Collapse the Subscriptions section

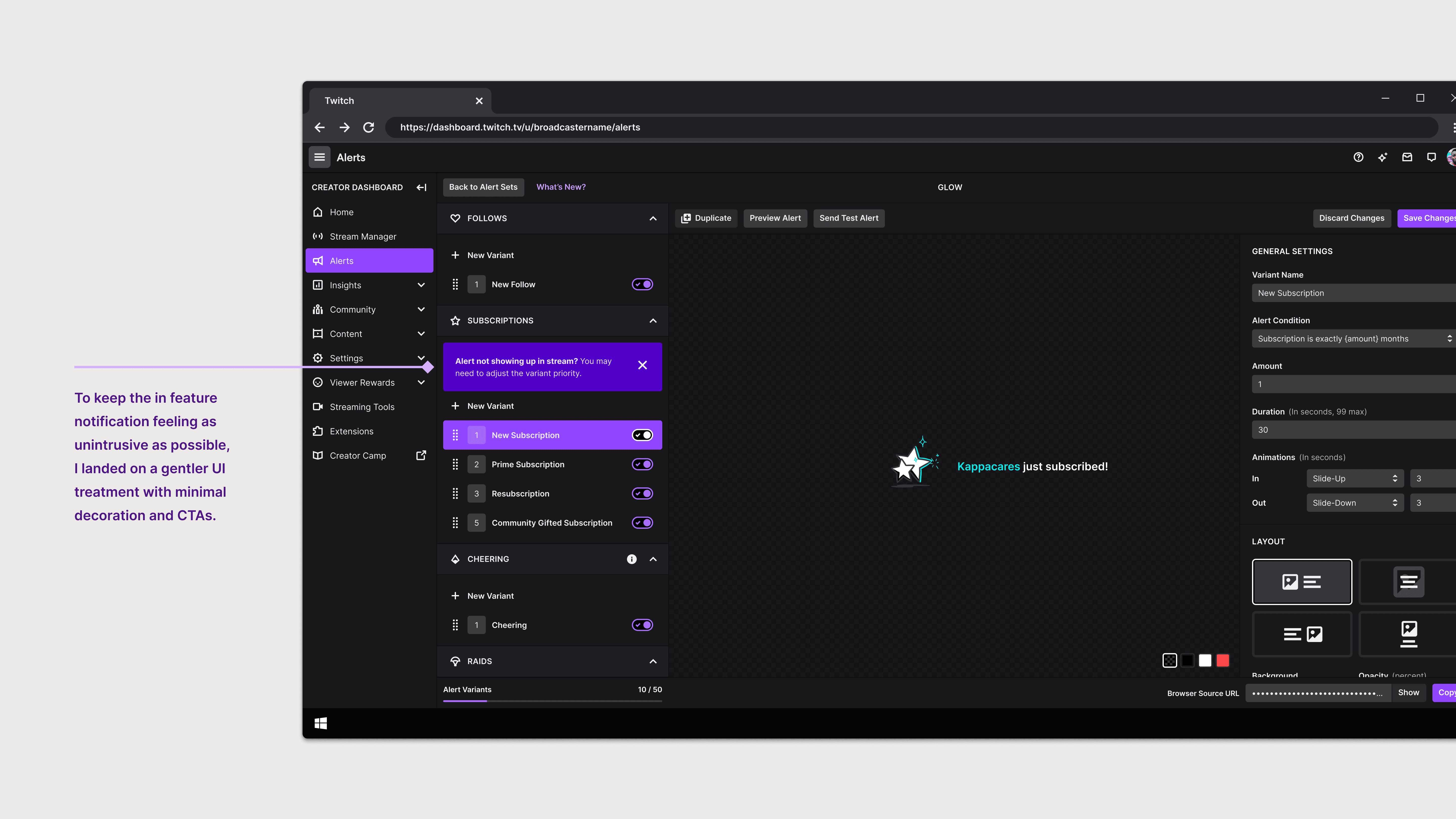pos(653,321)
